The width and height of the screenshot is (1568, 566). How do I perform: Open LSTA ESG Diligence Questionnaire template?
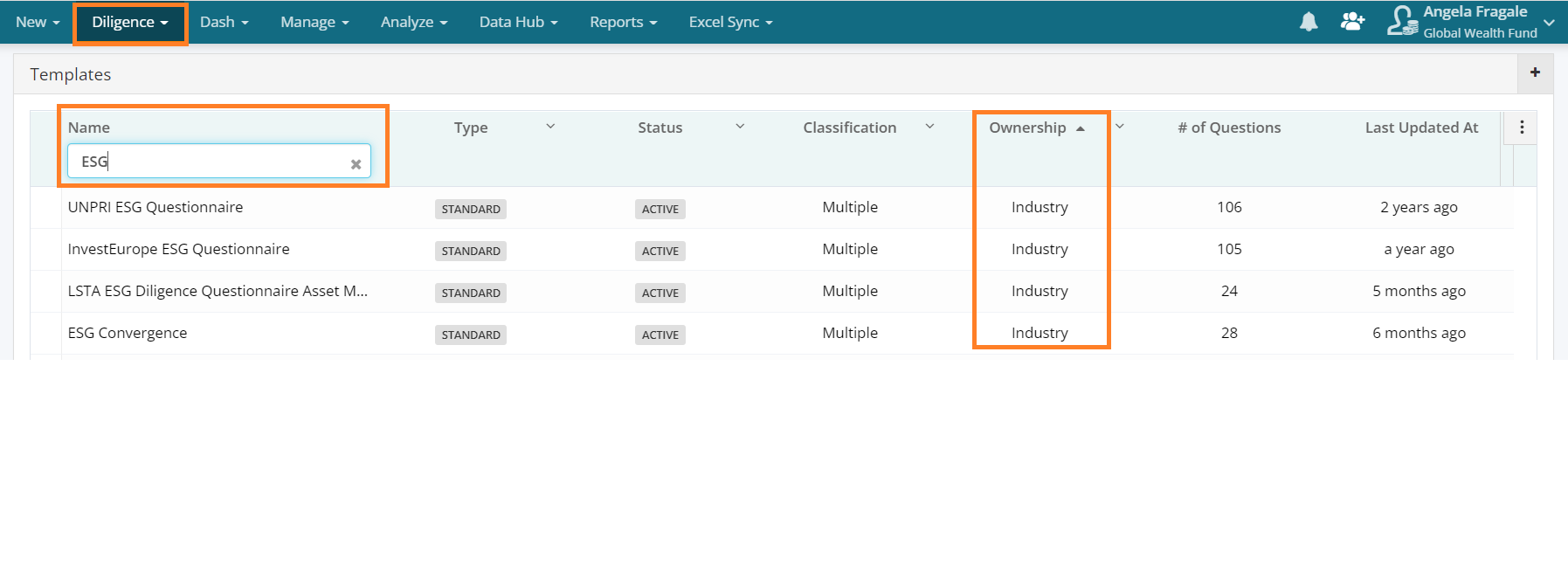coord(218,291)
